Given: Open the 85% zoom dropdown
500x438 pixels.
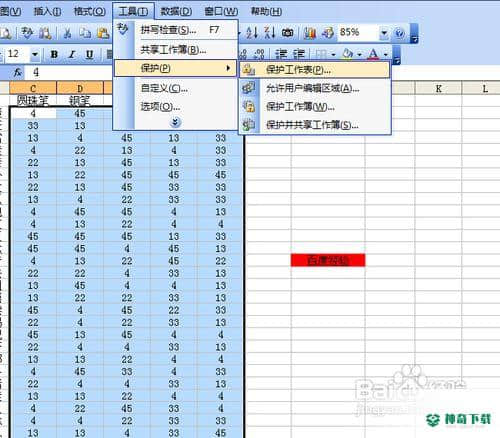Looking at the screenshot, I should point(384,33).
